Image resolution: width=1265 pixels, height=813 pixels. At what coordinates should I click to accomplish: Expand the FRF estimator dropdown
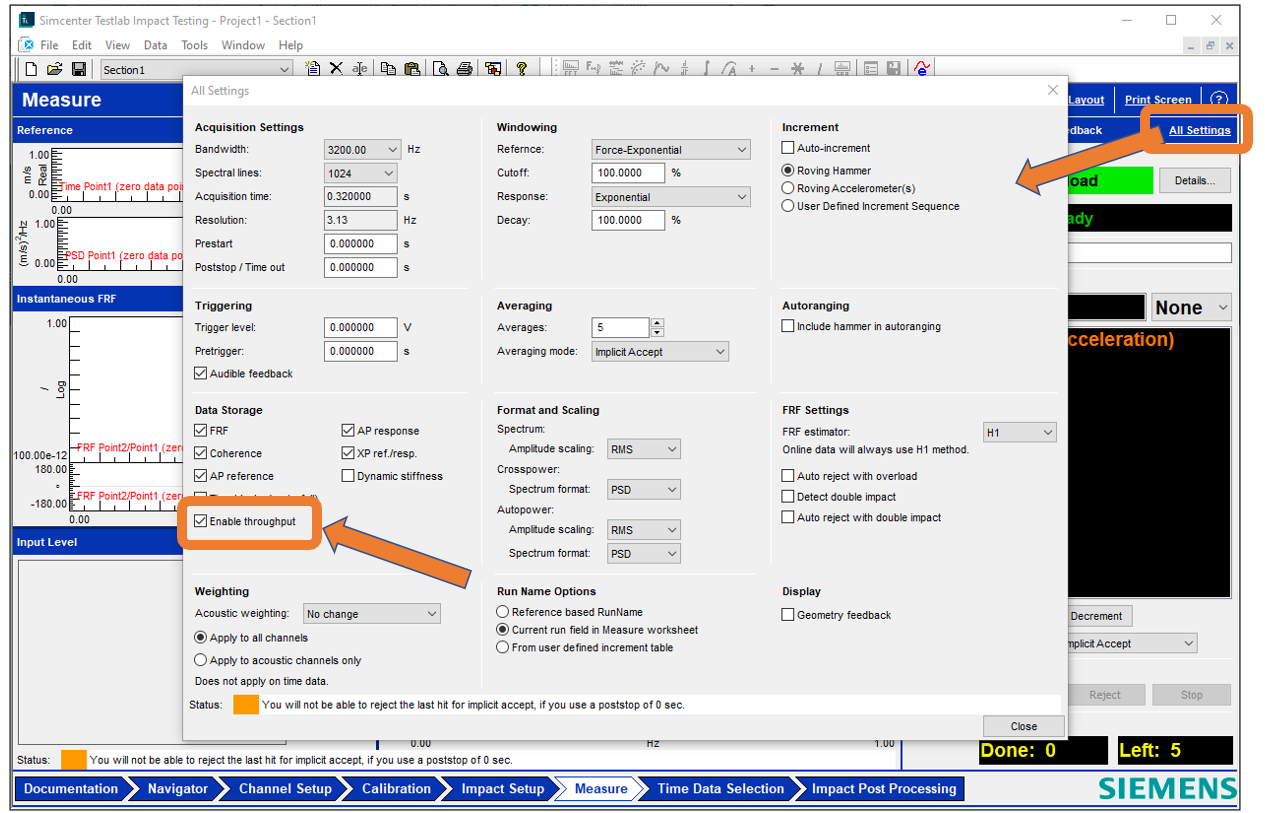tap(1047, 433)
